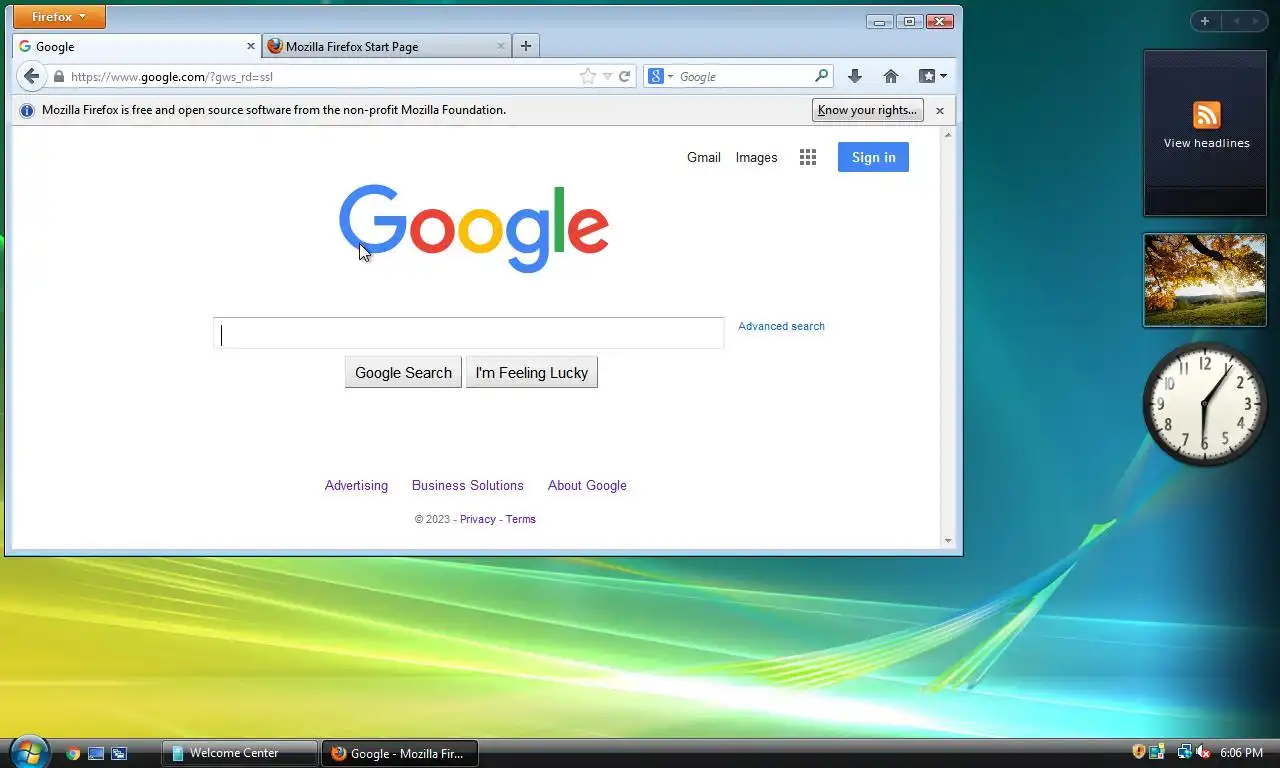Open Google Images link

[756, 157]
